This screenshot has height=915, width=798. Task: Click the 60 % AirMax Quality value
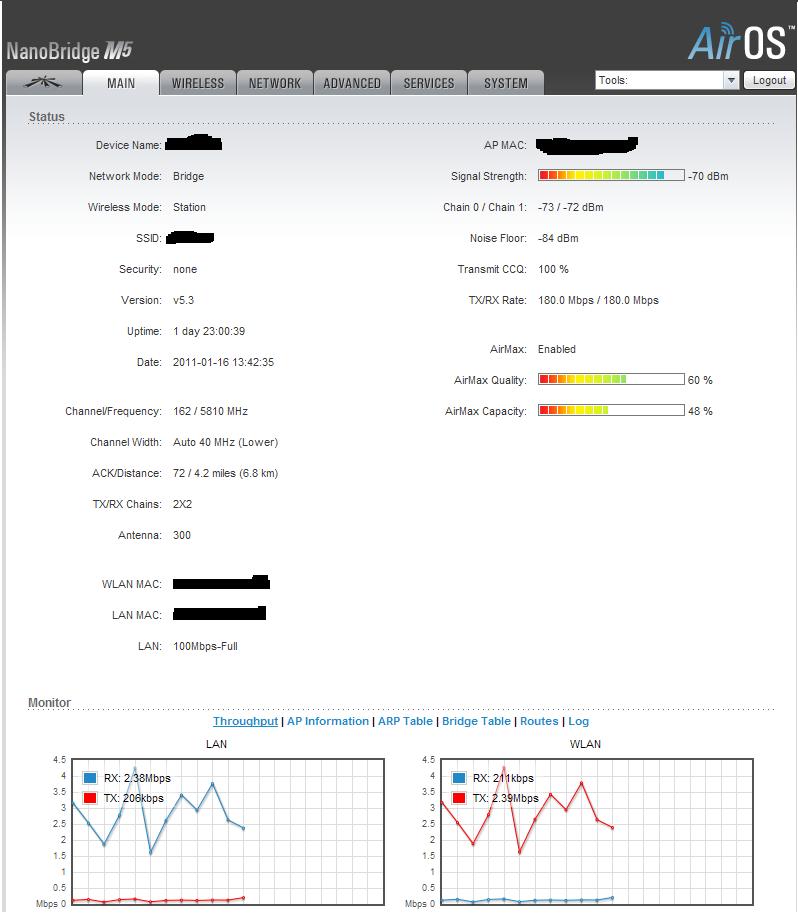click(x=700, y=380)
